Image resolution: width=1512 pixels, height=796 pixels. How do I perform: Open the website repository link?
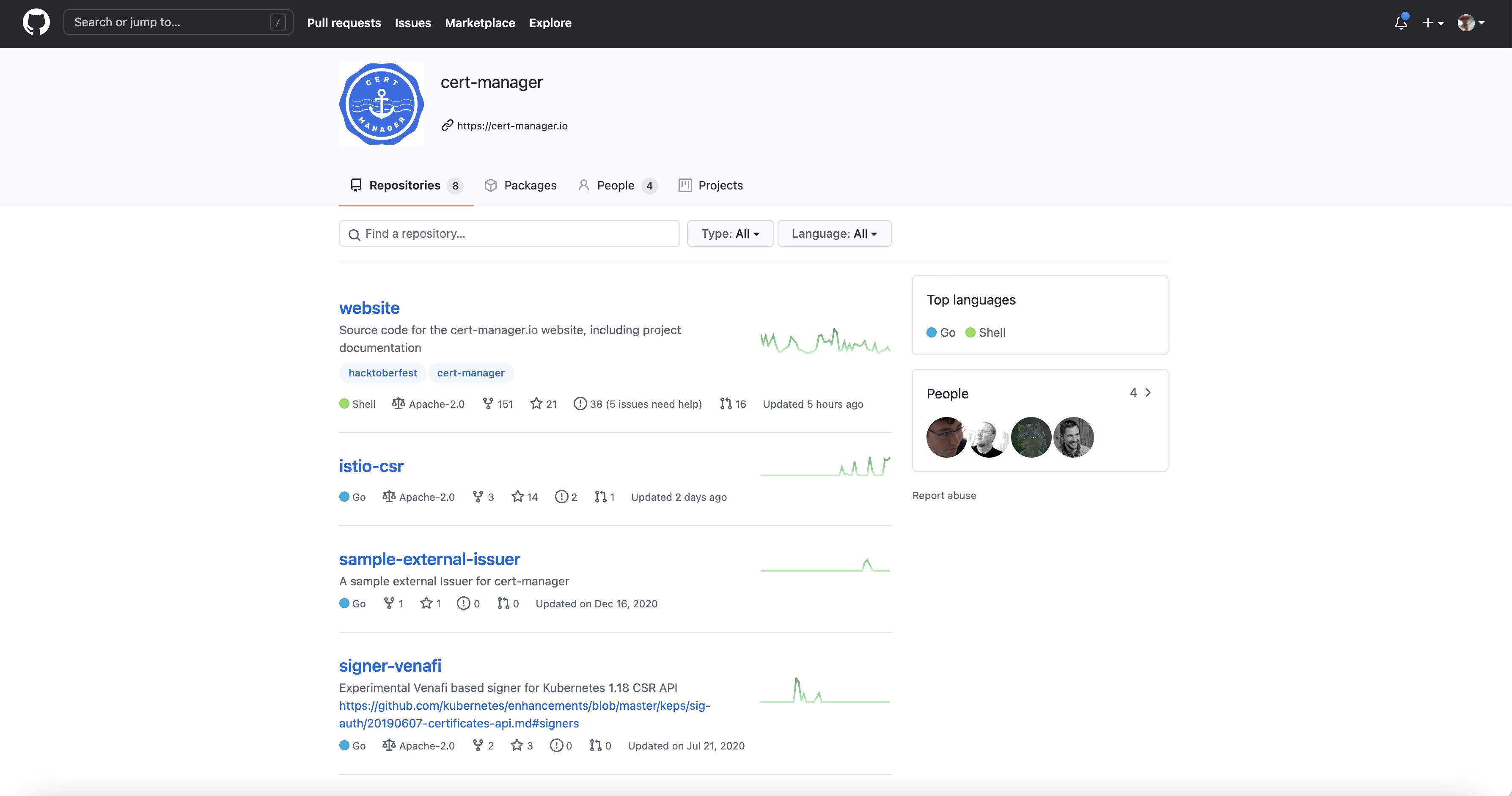tap(369, 307)
